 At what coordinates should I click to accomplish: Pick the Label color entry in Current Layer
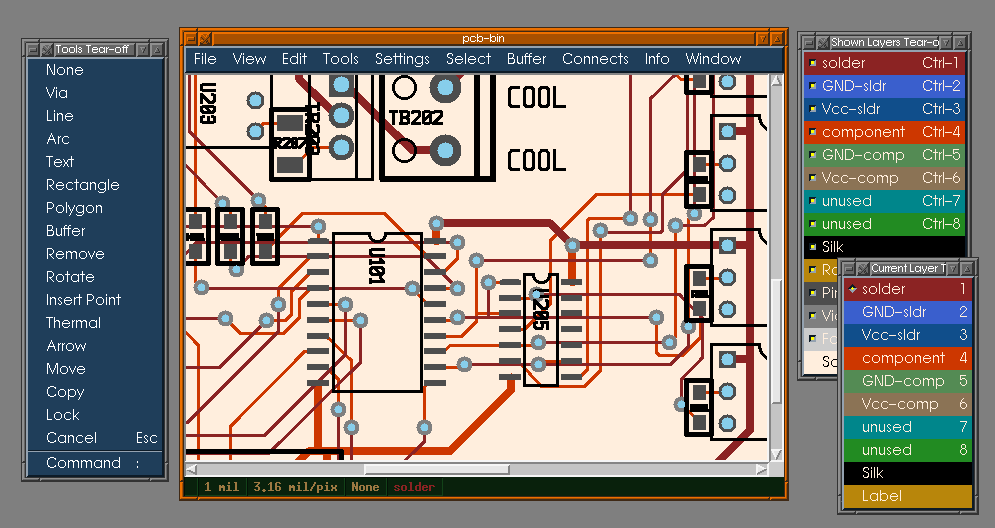click(x=907, y=496)
